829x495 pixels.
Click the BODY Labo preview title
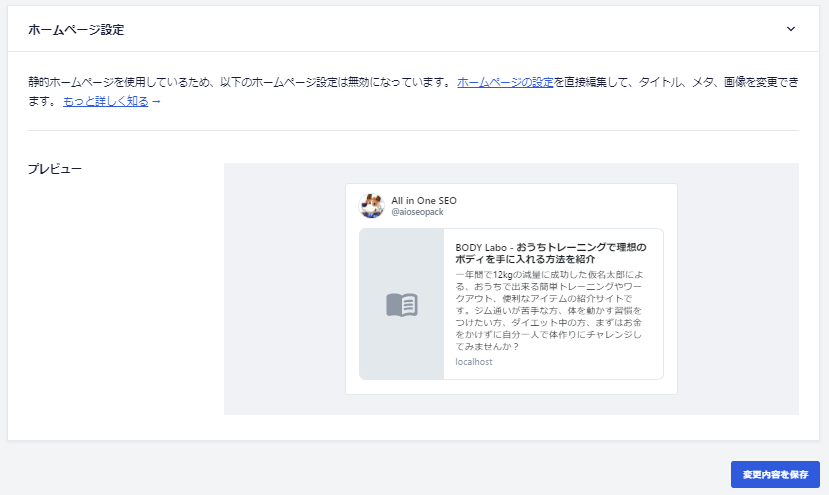click(x=551, y=253)
